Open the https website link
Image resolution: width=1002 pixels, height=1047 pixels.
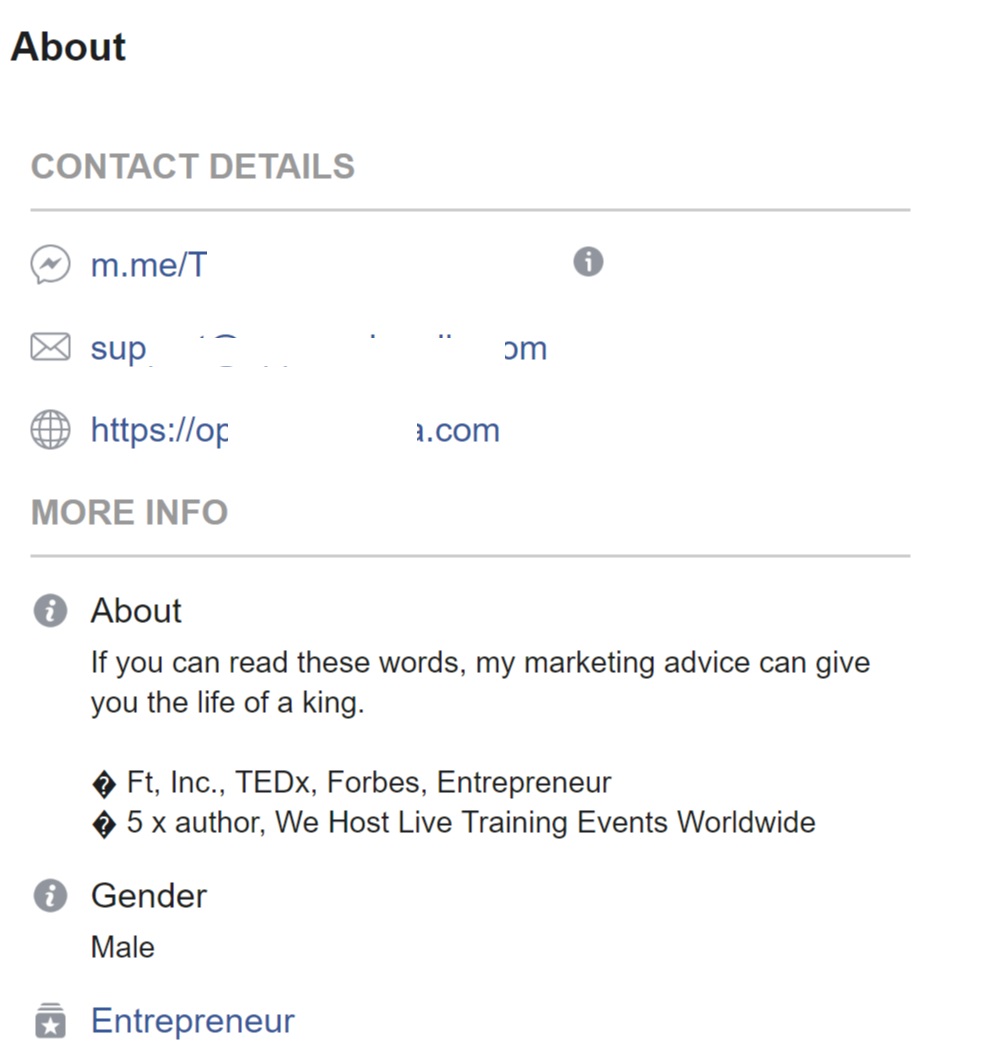(x=295, y=430)
